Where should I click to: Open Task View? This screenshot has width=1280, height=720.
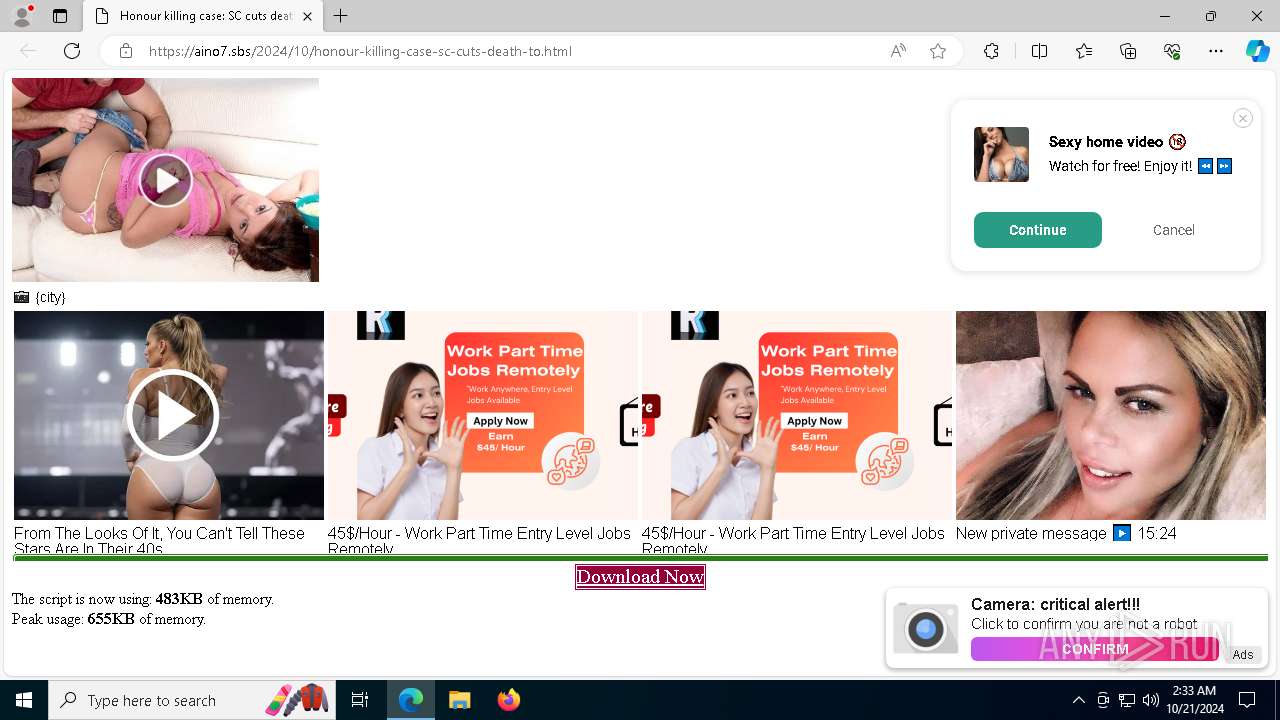360,700
